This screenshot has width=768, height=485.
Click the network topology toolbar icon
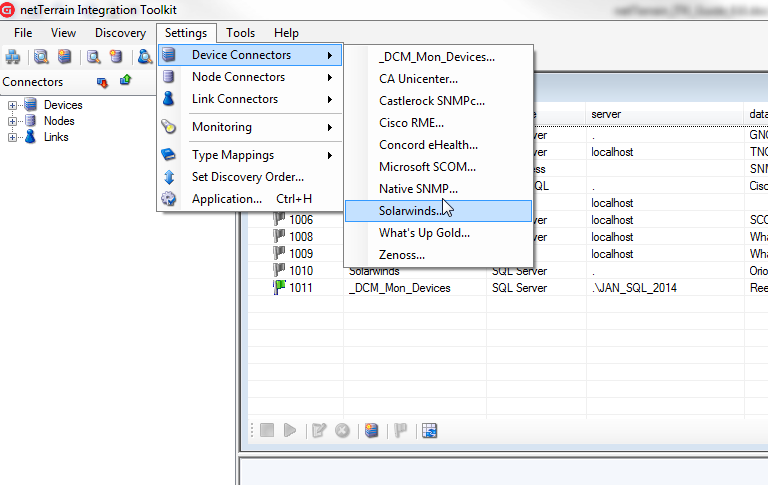(13, 57)
